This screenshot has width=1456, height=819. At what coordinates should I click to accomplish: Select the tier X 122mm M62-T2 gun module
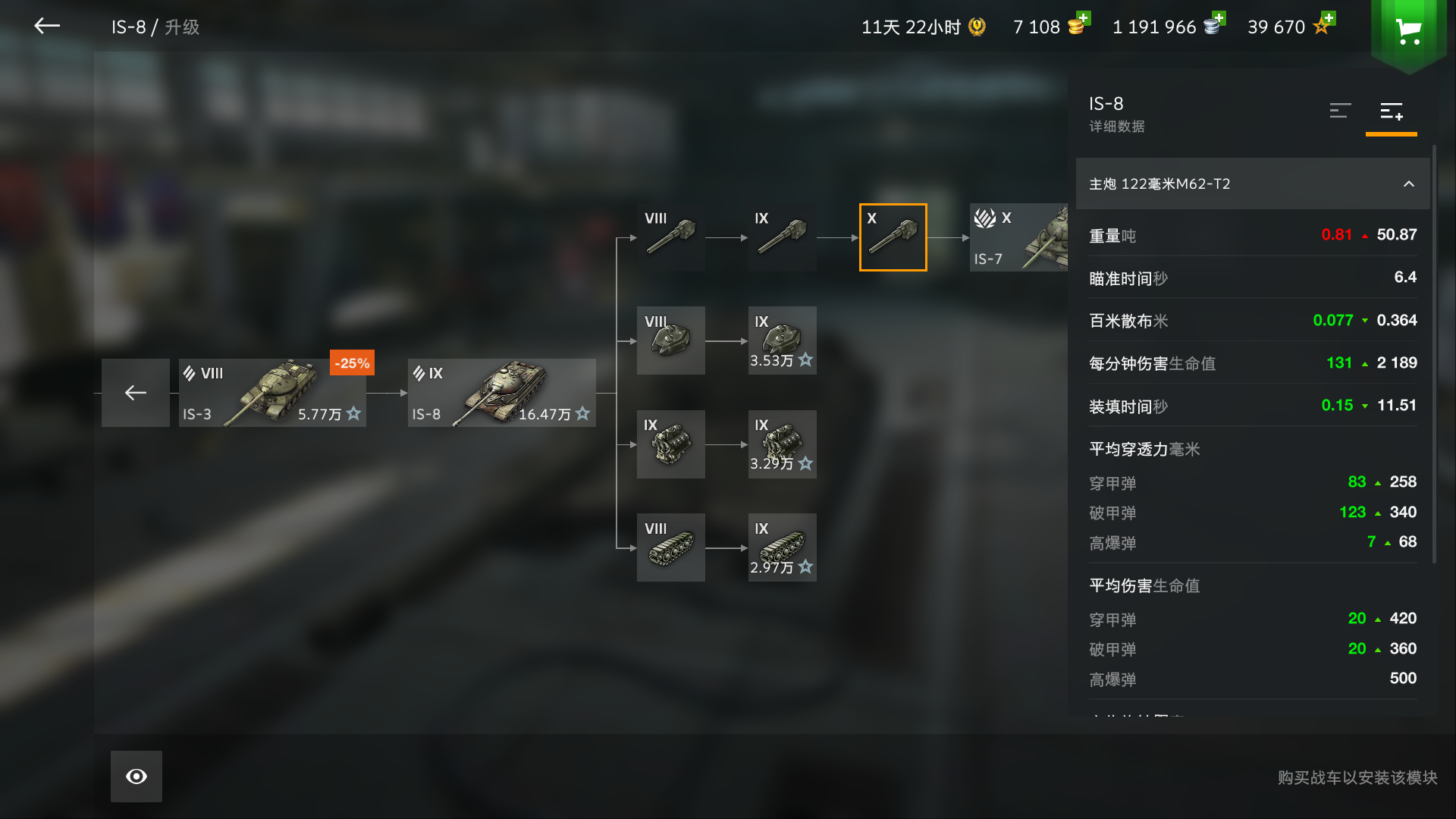893,237
